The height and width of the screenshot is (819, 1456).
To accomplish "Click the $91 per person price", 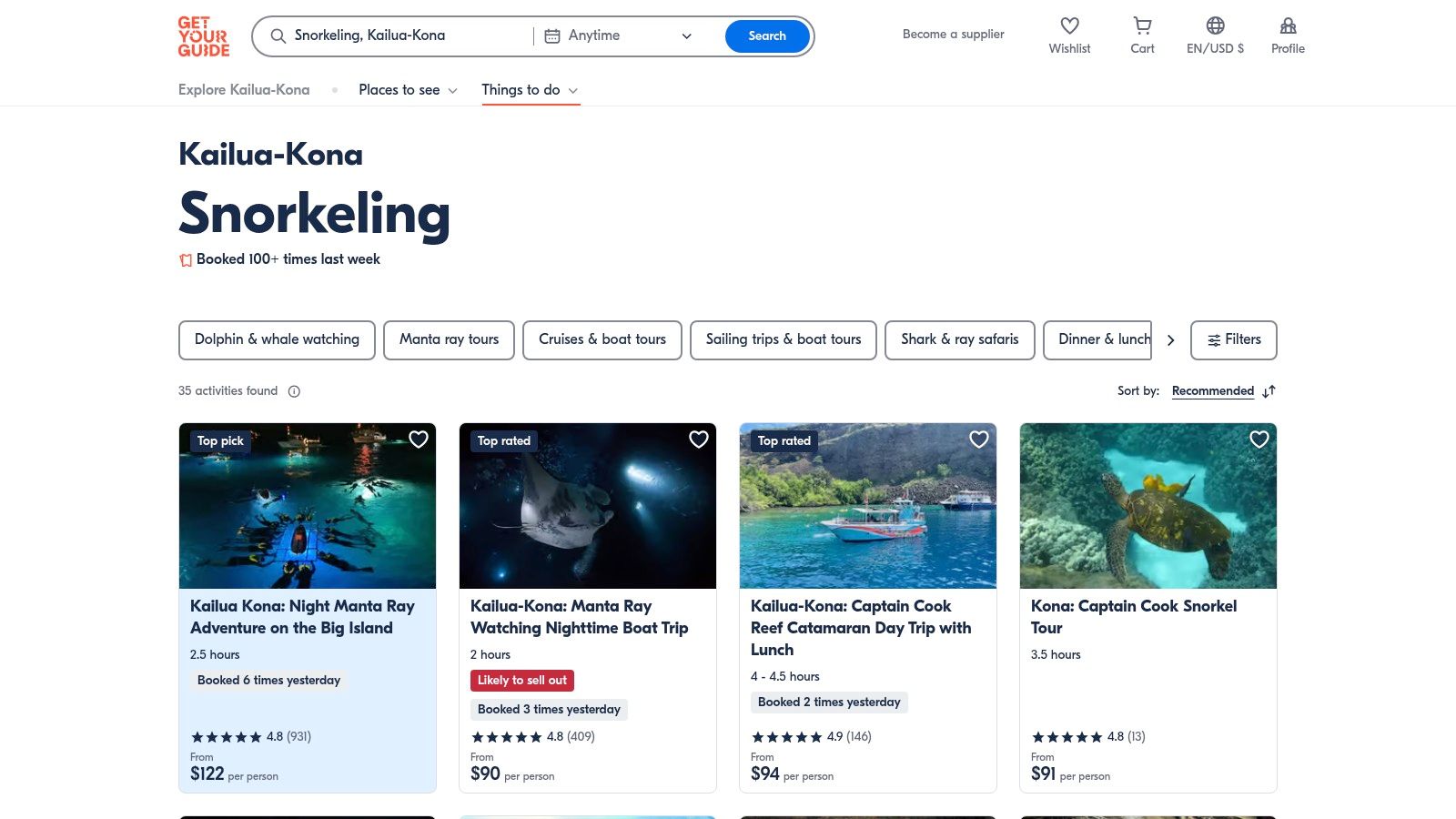I will [1070, 774].
